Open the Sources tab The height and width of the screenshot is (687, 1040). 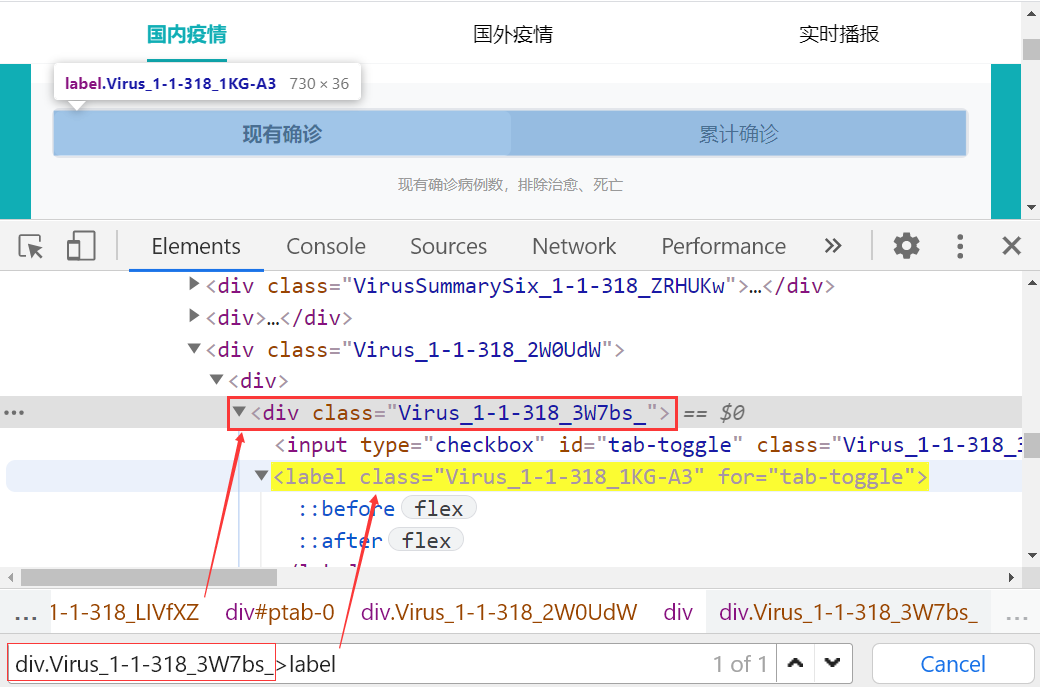click(x=448, y=246)
